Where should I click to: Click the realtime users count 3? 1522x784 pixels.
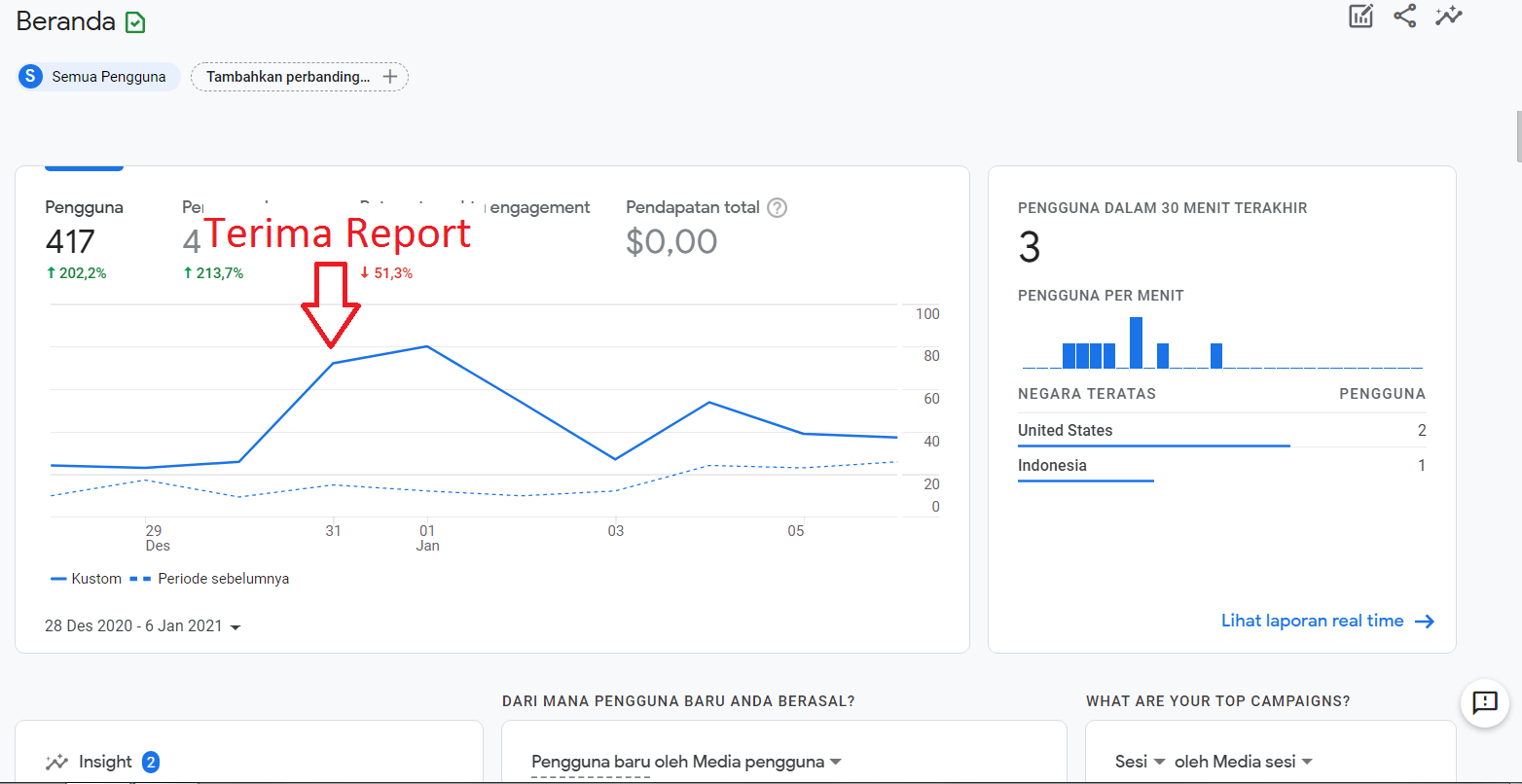[1030, 248]
